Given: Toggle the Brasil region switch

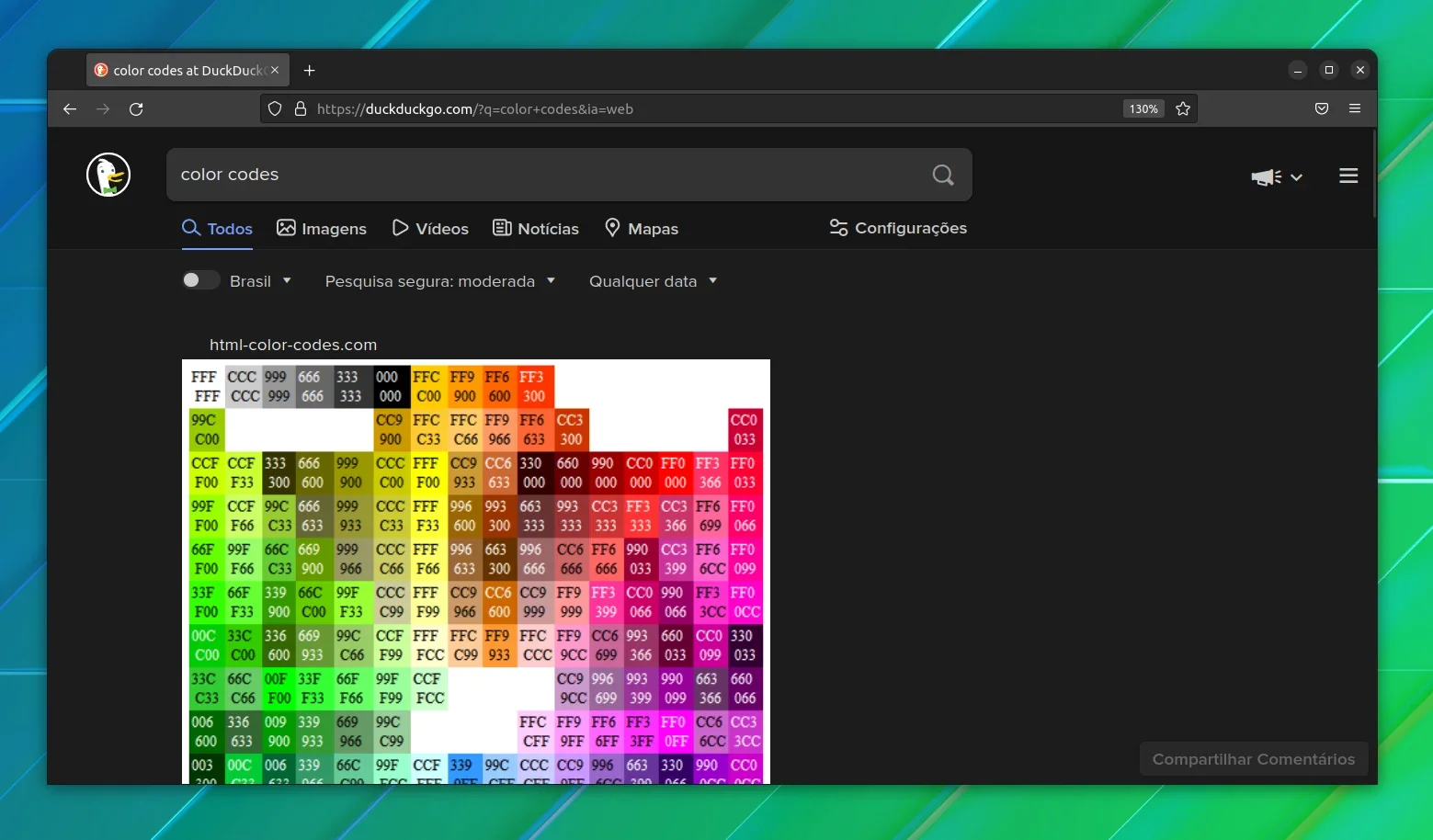Looking at the screenshot, I should click(x=200, y=280).
